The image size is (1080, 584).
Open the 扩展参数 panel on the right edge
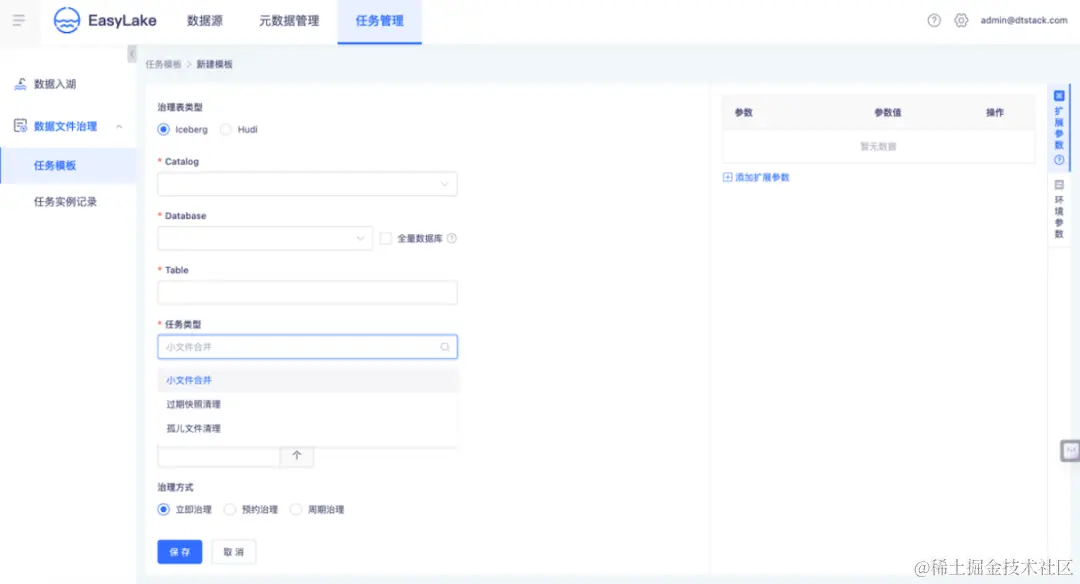point(1058,120)
